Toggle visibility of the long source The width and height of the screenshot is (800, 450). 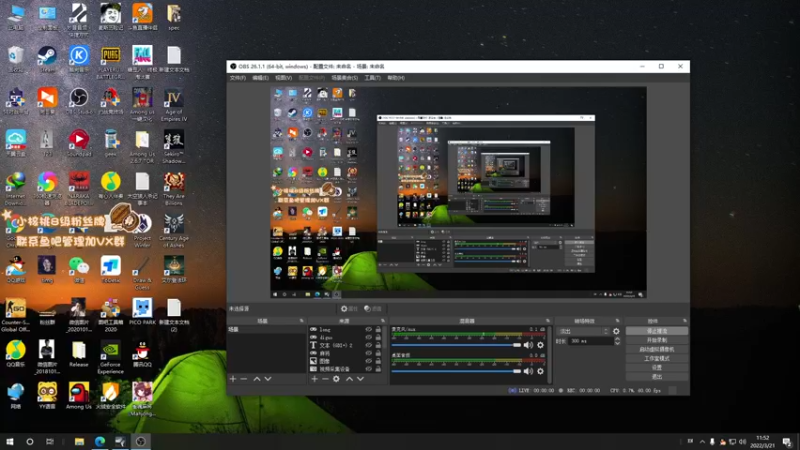click(368, 330)
